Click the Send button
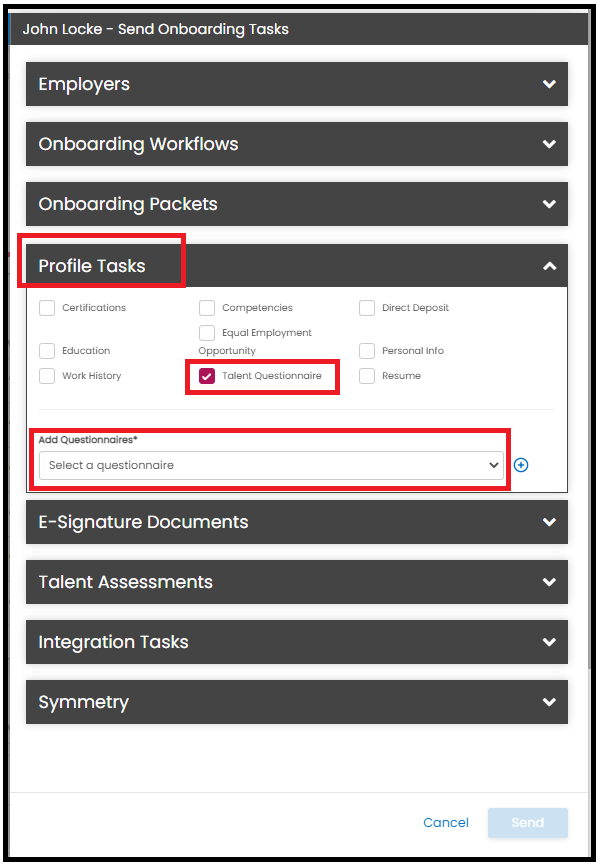 528,823
